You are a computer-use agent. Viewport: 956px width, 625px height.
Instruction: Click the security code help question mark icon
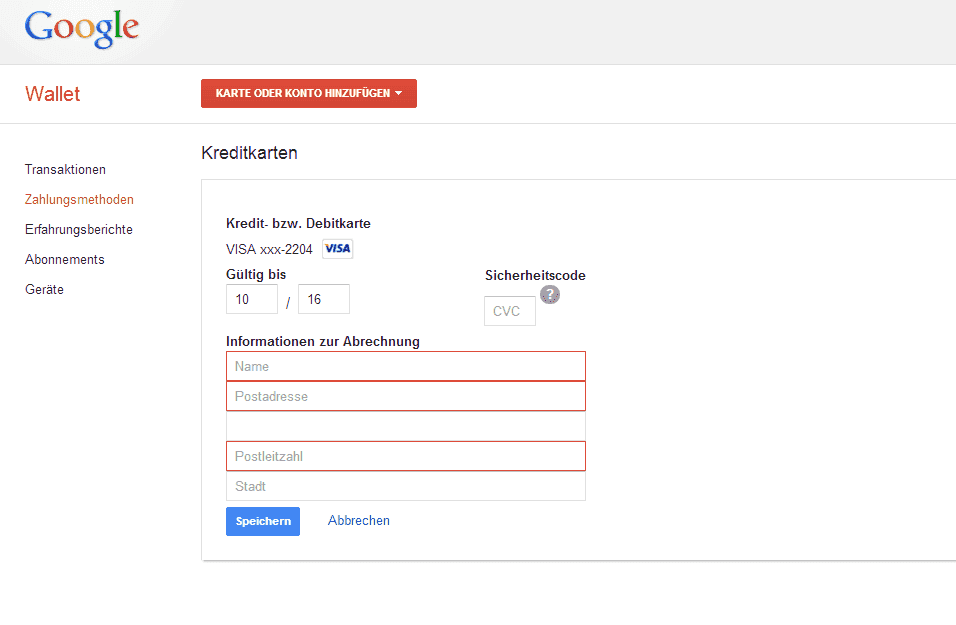(x=550, y=295)
